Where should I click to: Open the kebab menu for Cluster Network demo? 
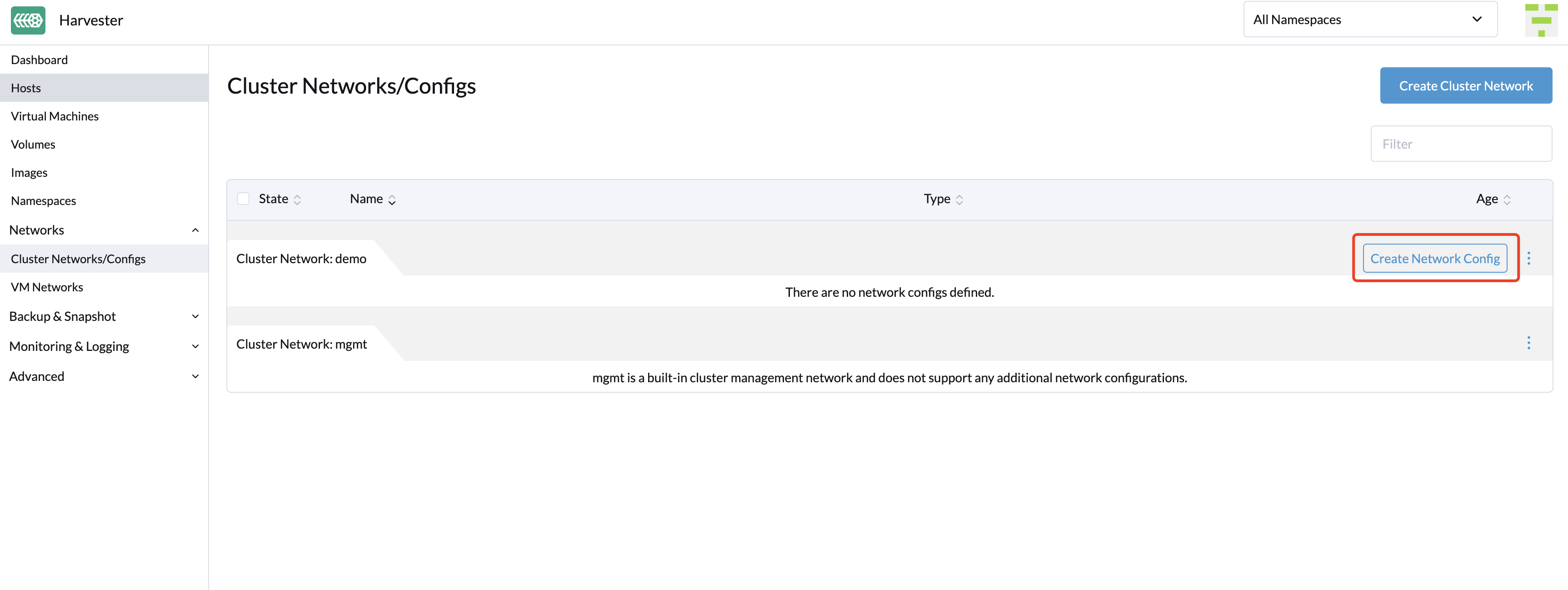[1530, 258]
